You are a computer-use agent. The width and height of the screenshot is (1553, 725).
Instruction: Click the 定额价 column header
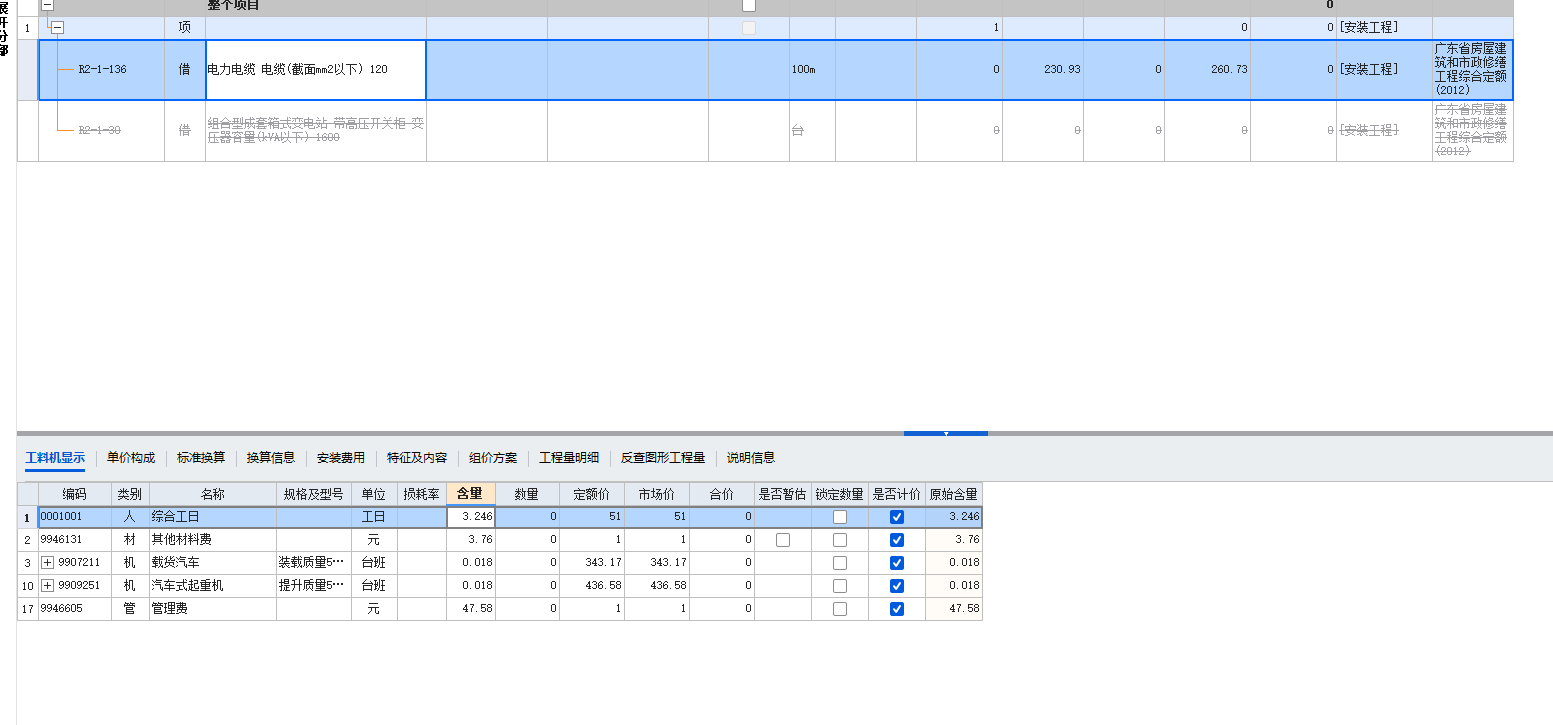click(x=592, y=494)
